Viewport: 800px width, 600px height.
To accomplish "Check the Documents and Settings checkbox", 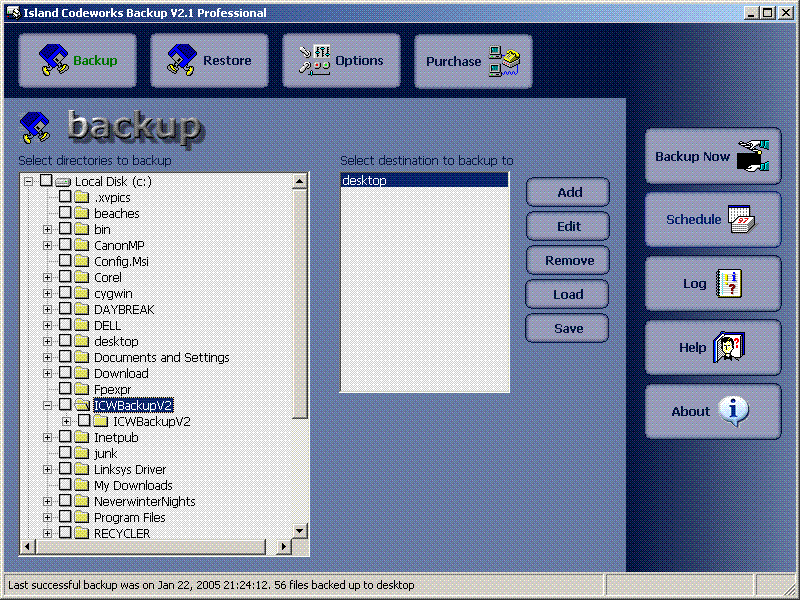I will [65, 357].
